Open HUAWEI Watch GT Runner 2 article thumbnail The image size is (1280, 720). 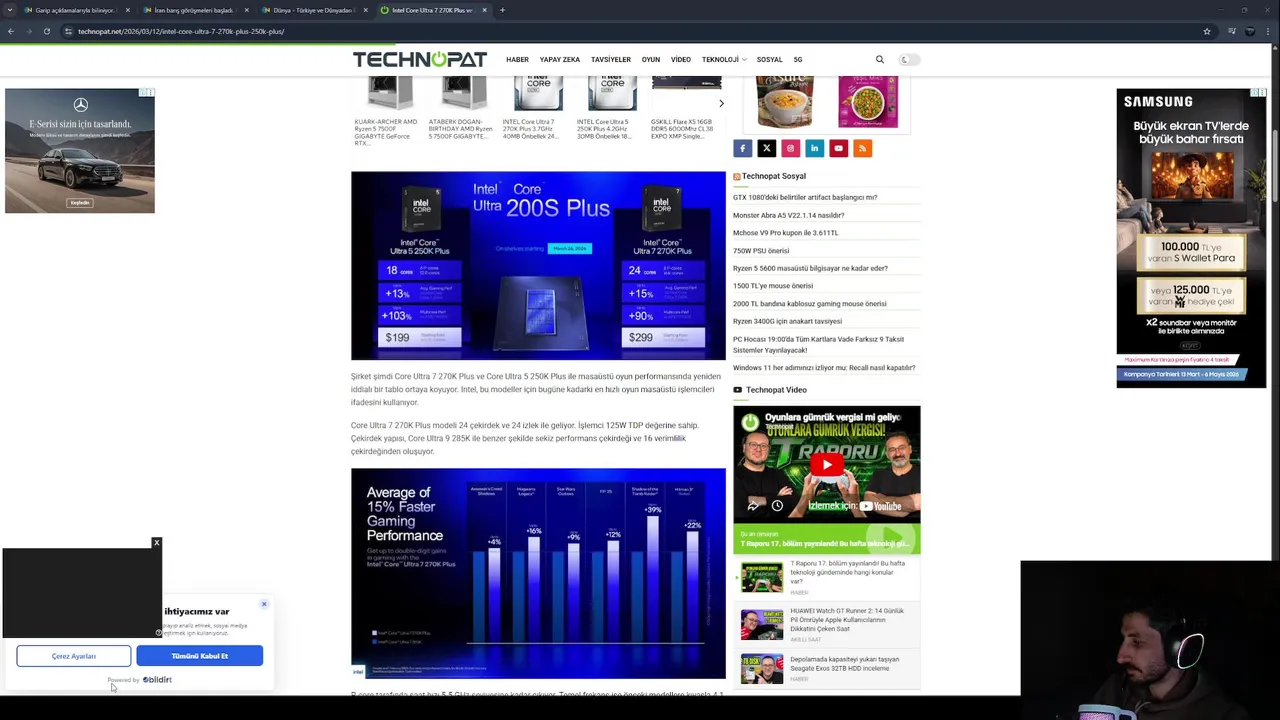[762, 624]
